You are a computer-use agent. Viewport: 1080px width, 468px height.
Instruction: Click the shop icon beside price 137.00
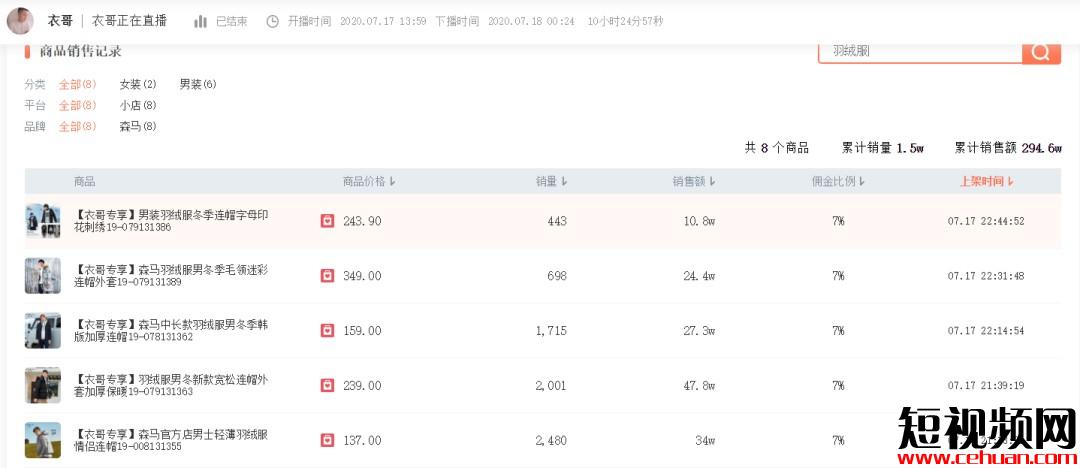click(x=327, y=440)
